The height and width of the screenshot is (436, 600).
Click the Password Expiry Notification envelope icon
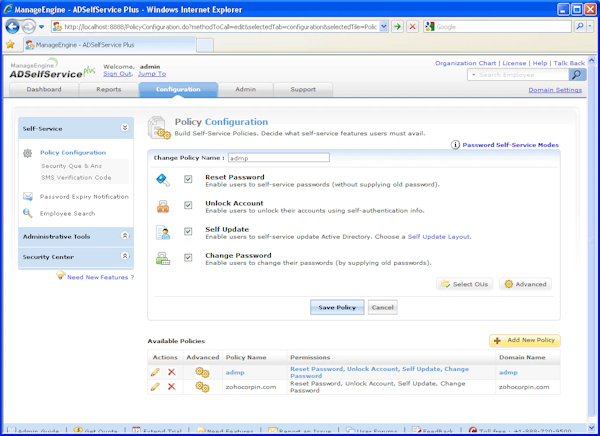pyautogui.click(x=28, y=197)
